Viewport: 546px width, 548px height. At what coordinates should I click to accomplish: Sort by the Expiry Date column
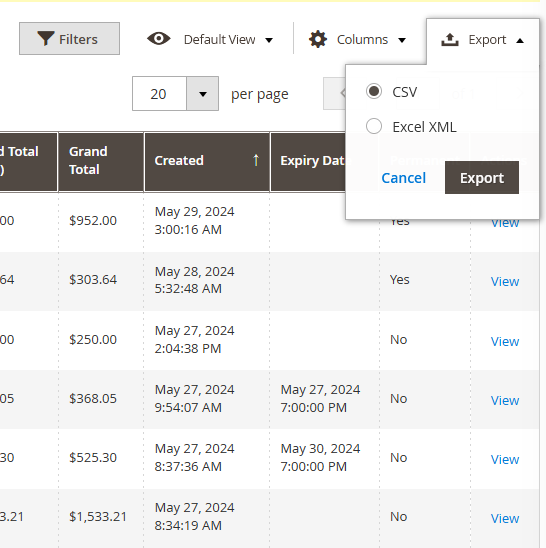(308, 162)
